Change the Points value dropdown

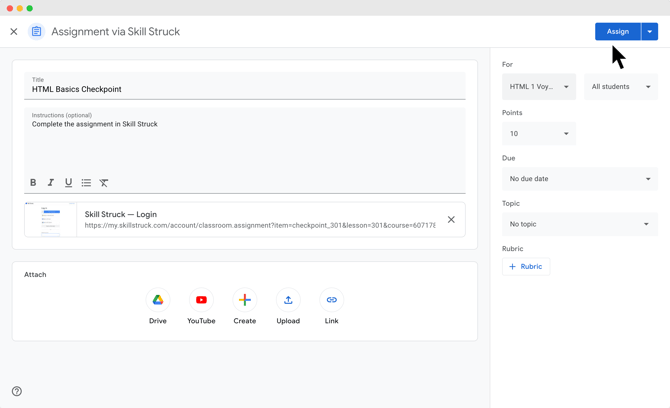[x=539, y=133]
